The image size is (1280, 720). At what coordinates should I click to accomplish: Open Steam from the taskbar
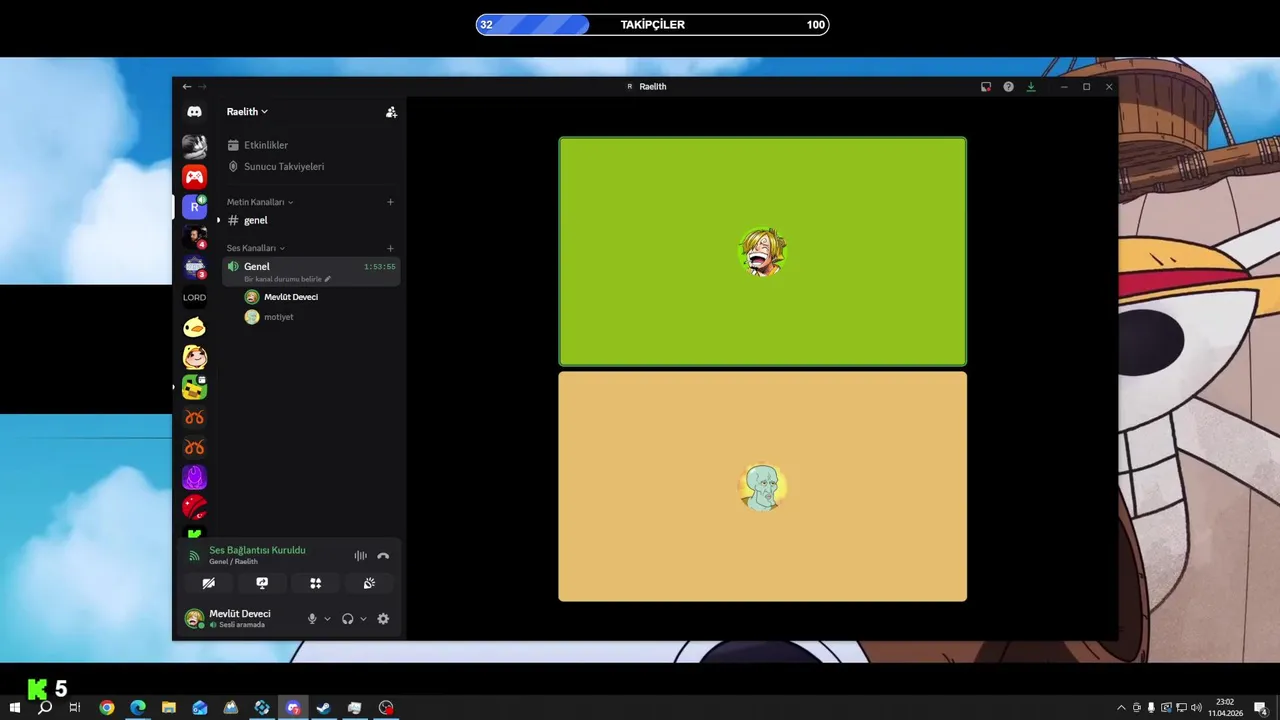[324, 708]
